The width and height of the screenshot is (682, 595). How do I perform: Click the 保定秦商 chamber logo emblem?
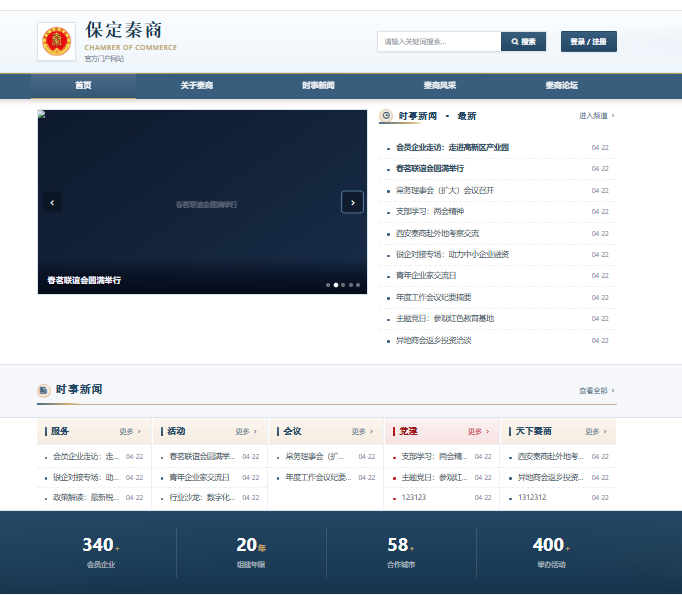click(x=57, y=41)
